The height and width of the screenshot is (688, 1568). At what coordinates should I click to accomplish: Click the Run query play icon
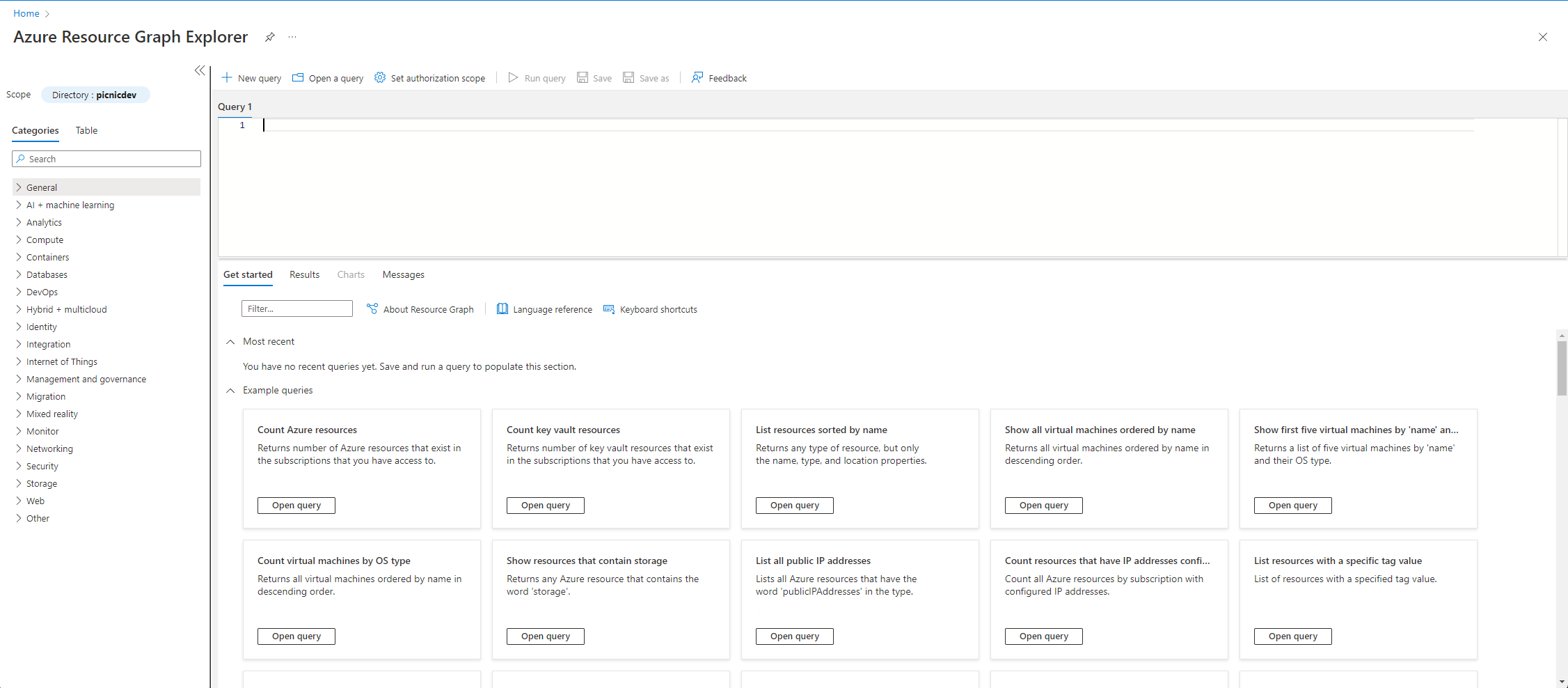point(513,77)
